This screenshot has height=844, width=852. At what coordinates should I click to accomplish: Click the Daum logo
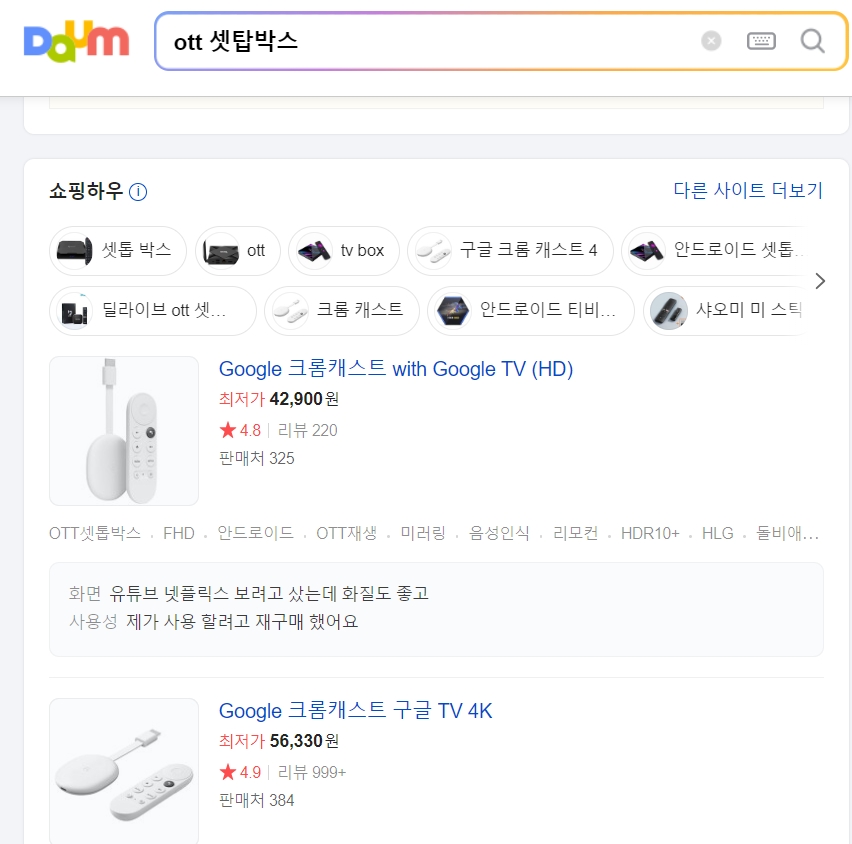point(76,41)
